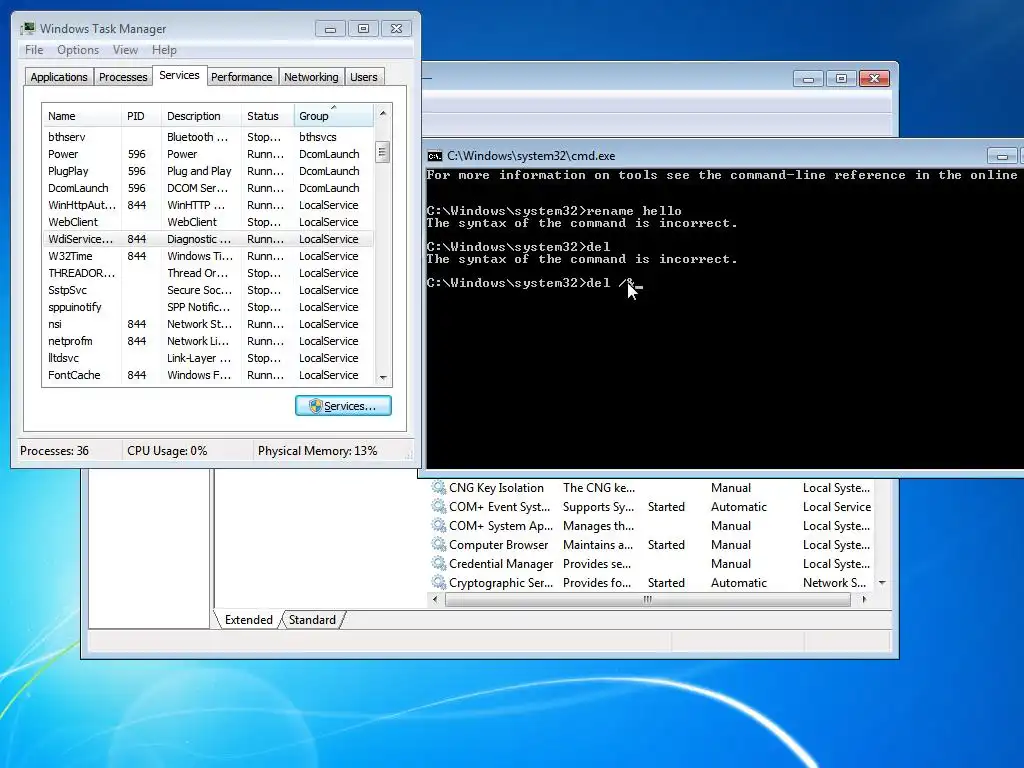This screenshot has width=1024, height=768.
Task: Close the Services window with red X
Action: (x=874, y=79)
